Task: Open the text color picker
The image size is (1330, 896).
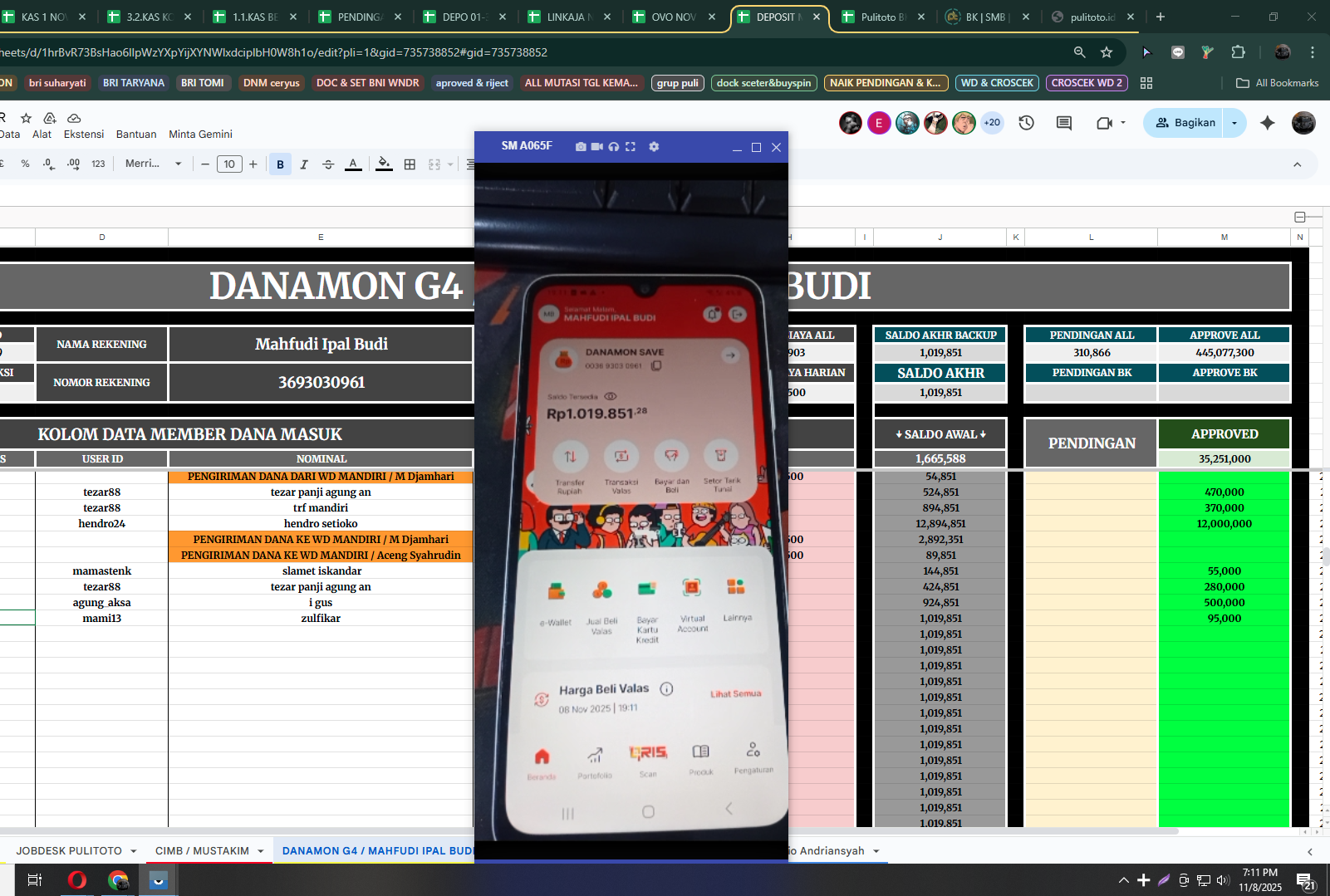Action: [353, 164]
